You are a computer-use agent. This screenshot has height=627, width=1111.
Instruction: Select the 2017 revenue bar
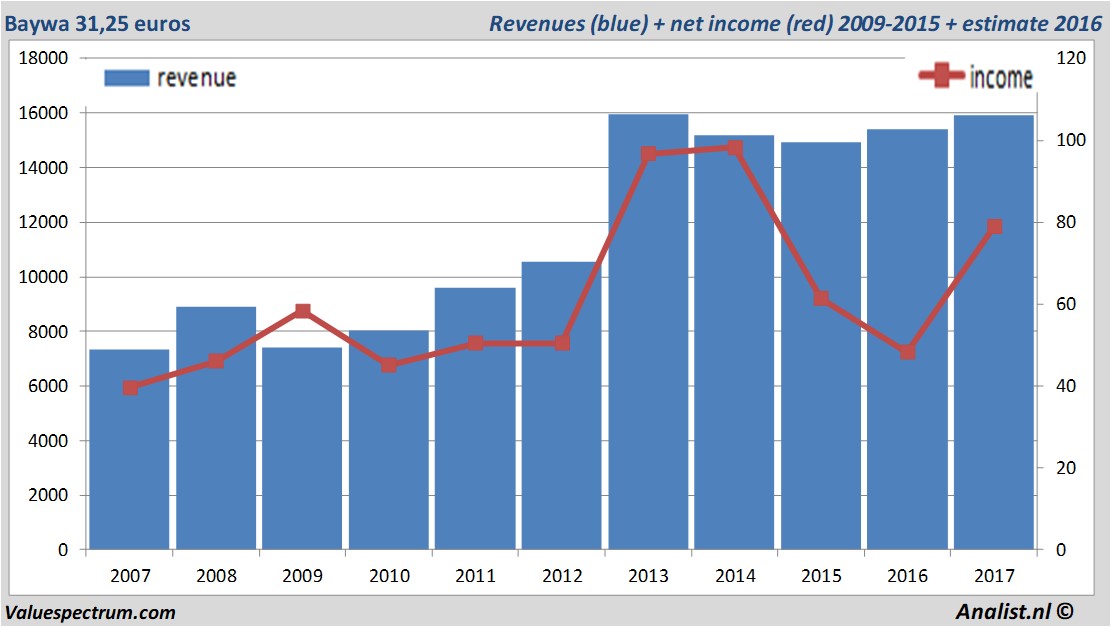994,332
